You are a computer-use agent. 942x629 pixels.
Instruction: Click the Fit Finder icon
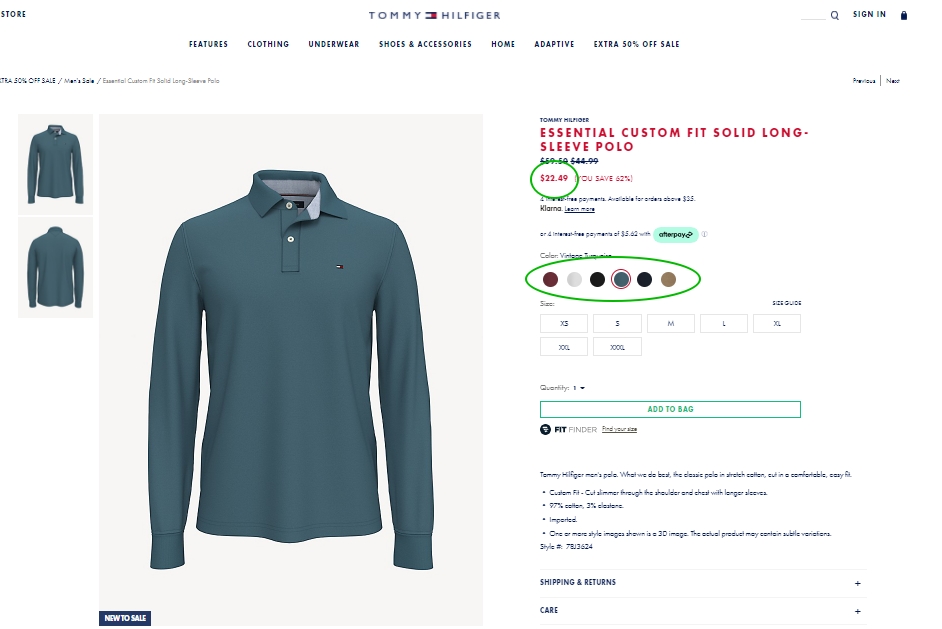tap(546, 429)
